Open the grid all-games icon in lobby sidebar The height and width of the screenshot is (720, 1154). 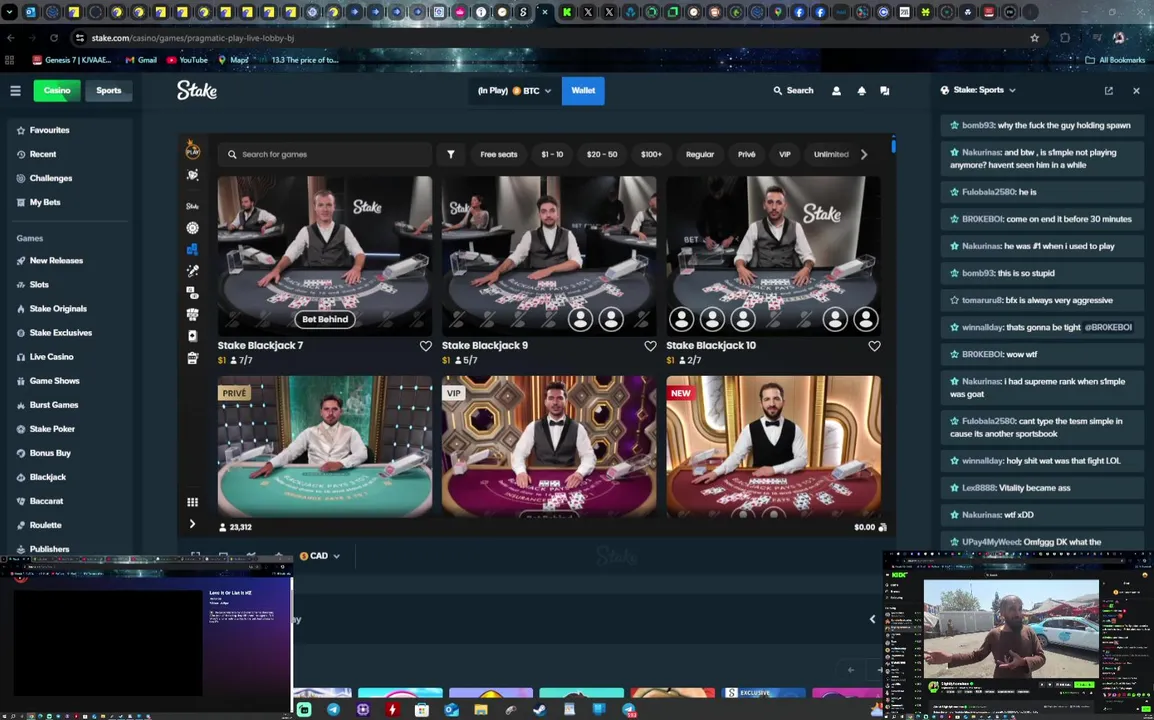pyautogui.click(x=193, y=502)
